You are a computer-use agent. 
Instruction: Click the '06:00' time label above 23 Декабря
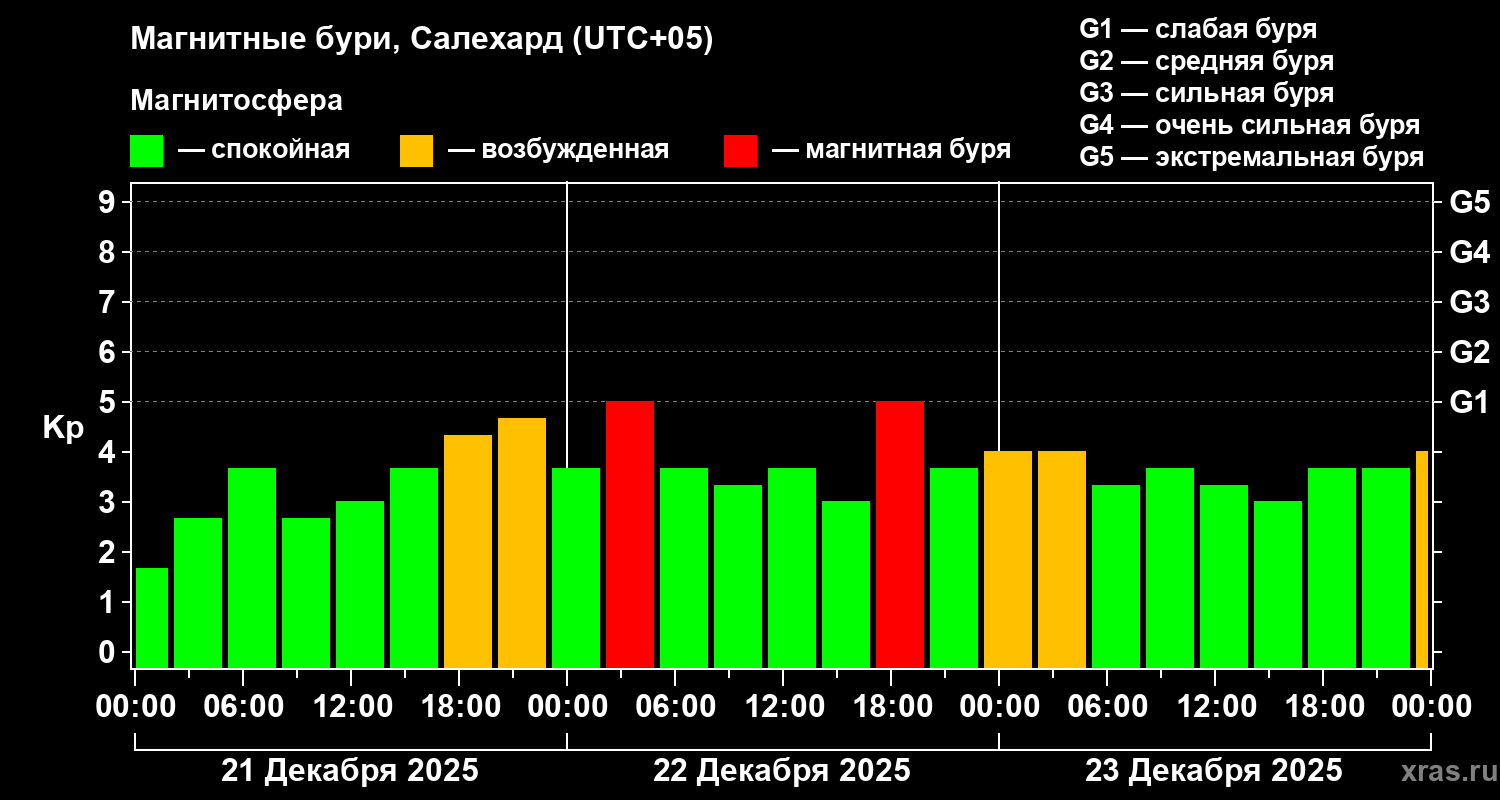(x=1107, y=707)
